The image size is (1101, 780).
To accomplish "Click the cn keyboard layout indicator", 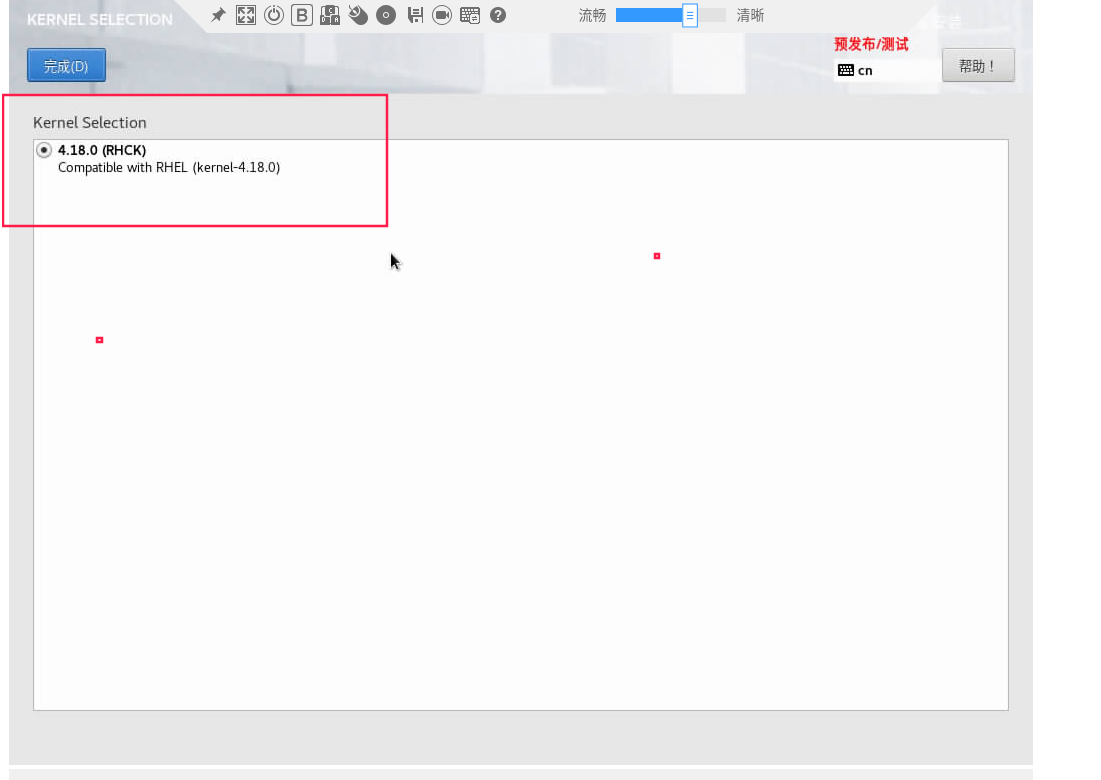I will pyautogui.click(x=856, y=70).
